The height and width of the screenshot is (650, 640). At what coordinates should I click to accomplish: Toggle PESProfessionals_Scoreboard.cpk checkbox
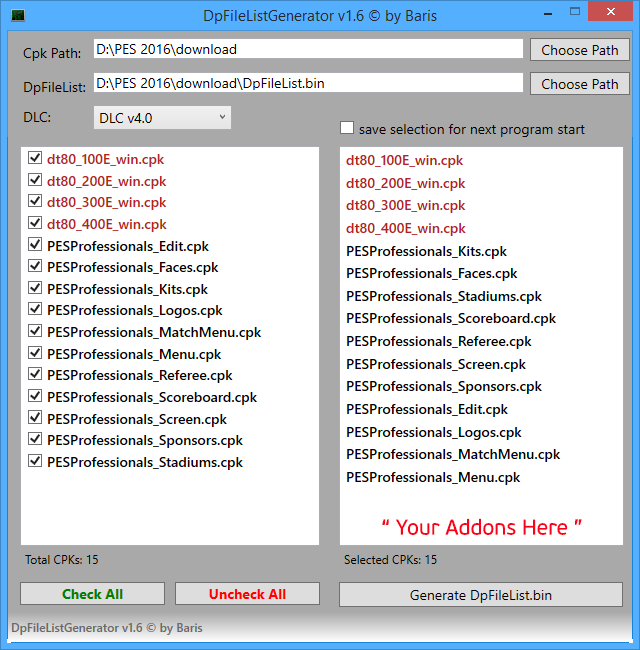(x=35, y=395)
